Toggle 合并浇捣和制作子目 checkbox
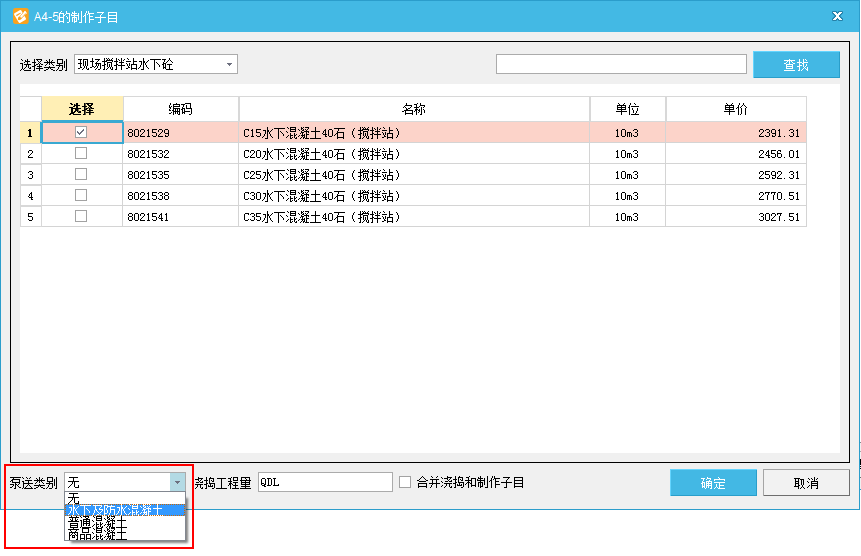Screen dimensions: 861x556 pos(405,482)
